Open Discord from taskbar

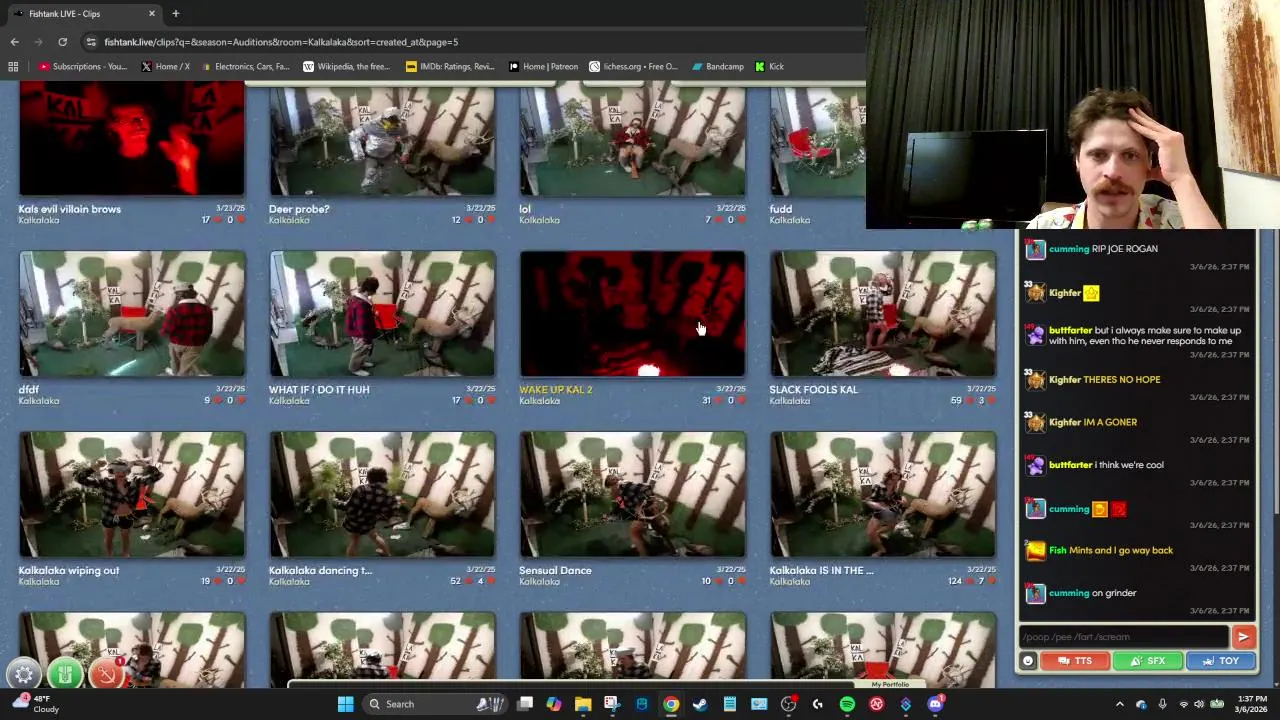pyautogui.click(x=935, y=704)
